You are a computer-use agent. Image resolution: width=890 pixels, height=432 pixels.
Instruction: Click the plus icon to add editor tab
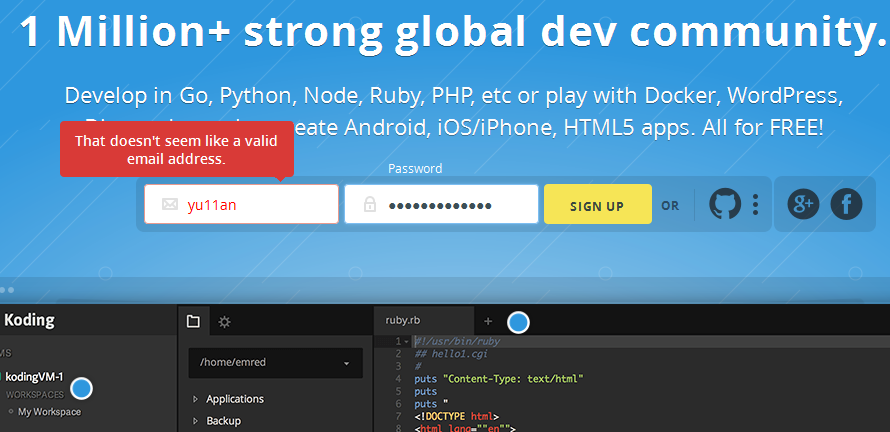pyautogui.click(x=488, y=321)
